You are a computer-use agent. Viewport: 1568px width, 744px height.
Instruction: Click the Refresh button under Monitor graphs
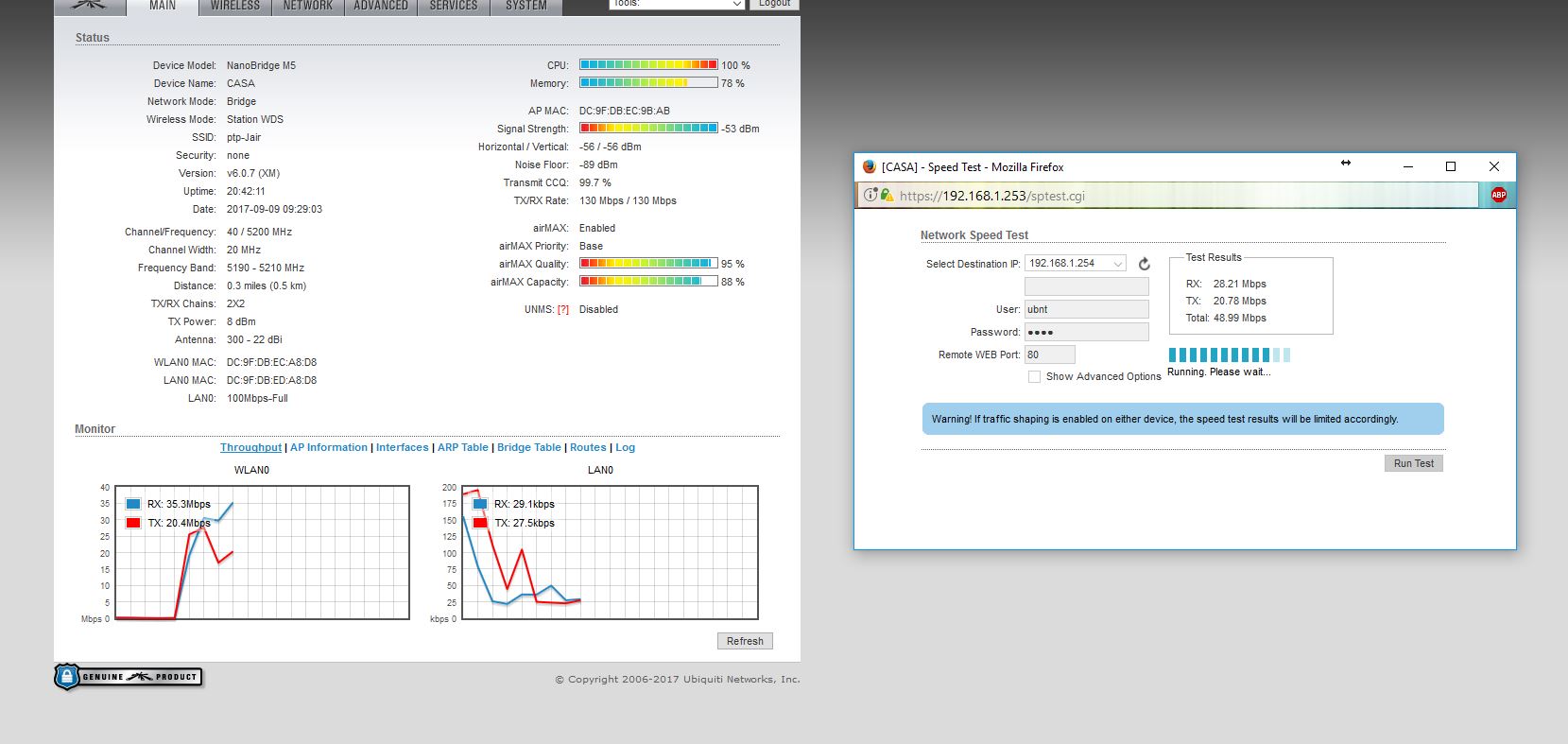click(x=745, y=641)
